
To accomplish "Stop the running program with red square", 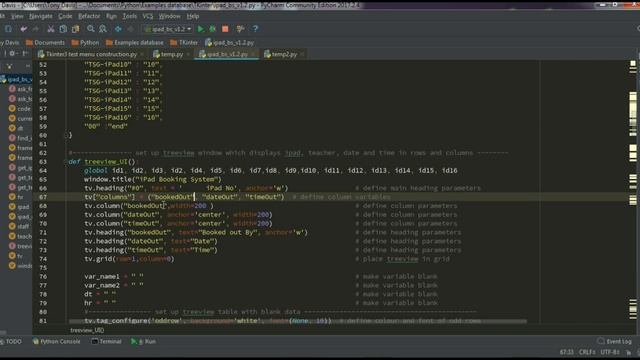I will point(225,29).
